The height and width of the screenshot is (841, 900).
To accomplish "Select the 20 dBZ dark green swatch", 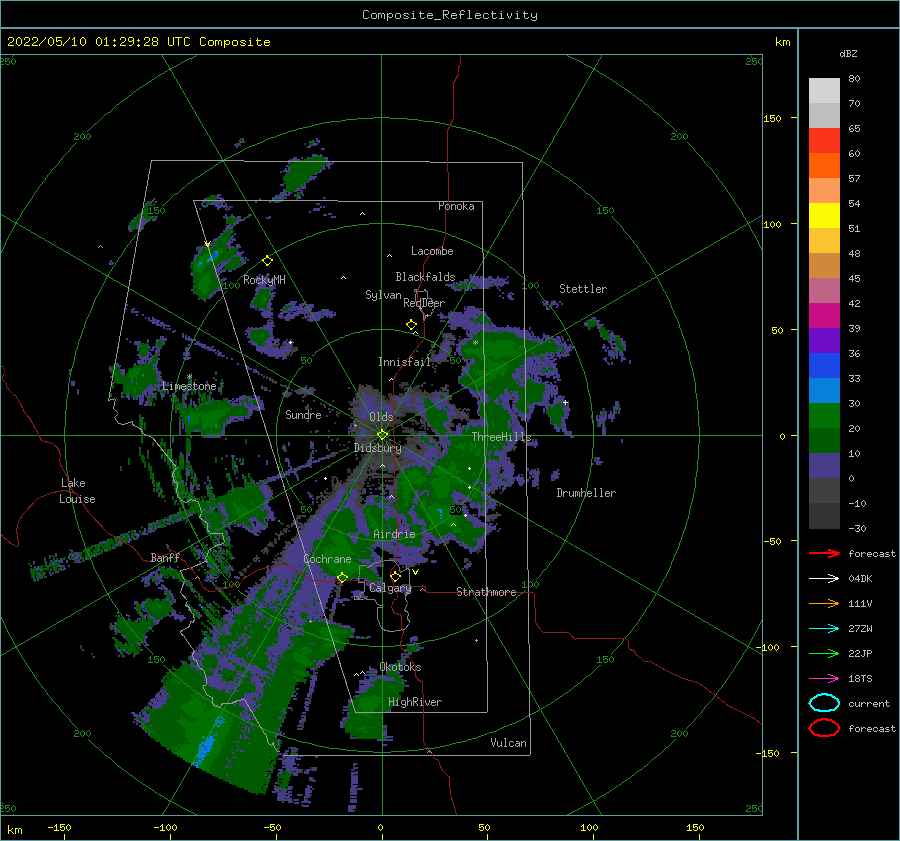I will coord(824,440).
